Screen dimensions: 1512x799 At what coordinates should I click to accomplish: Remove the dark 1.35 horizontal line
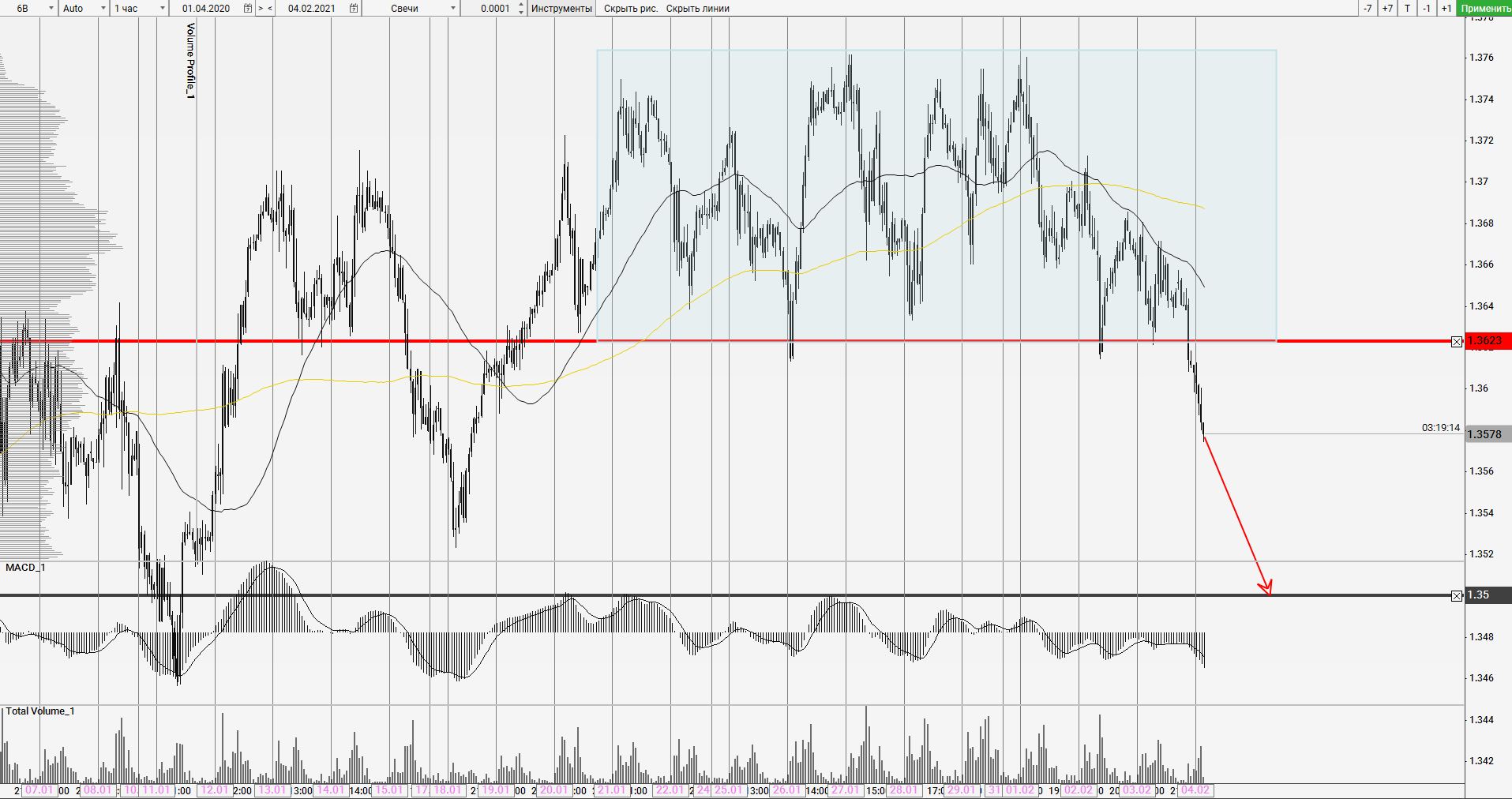(x=1457, y=596)
